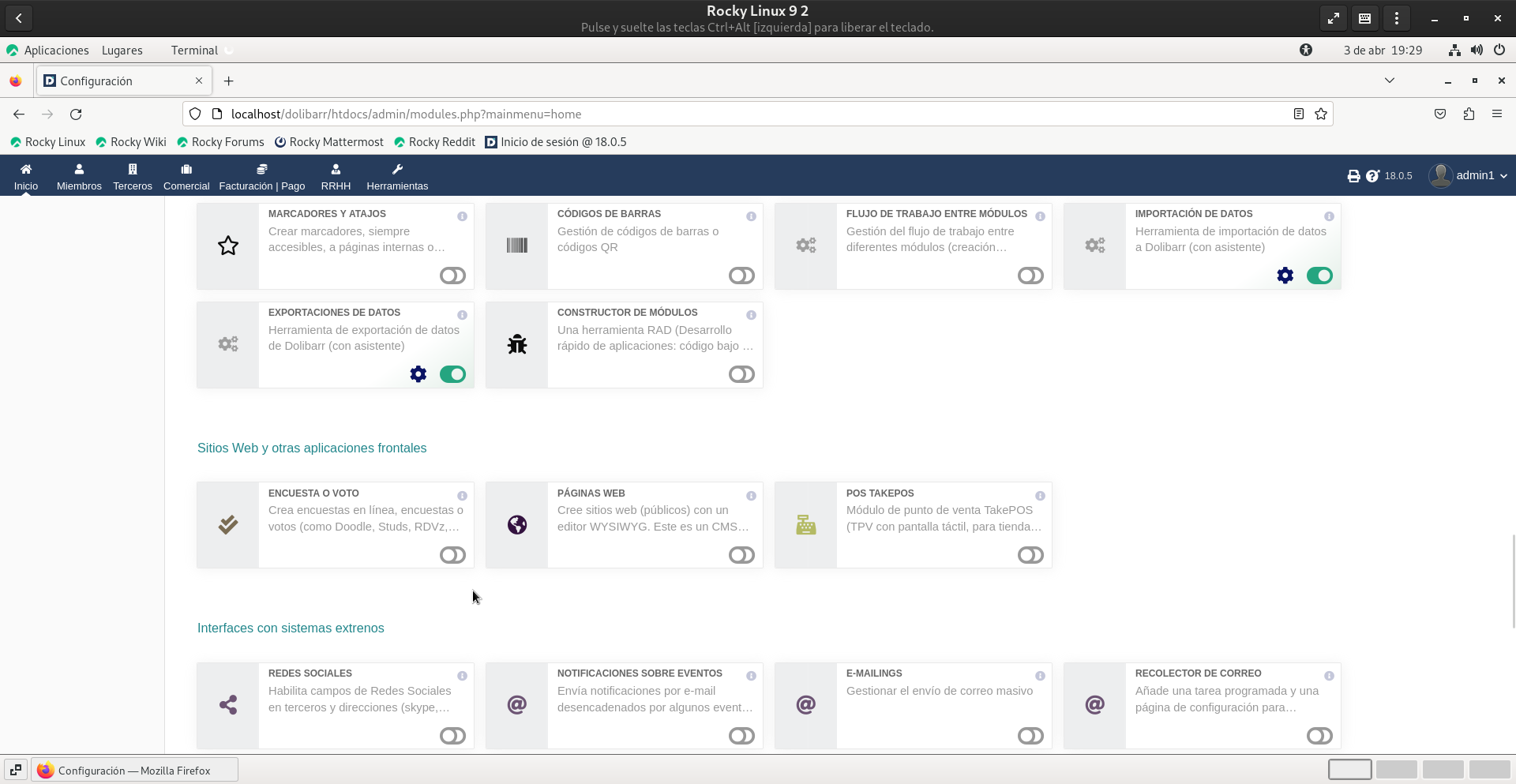
Task: Open the Firefox tab list chevron
Action: (1390, 81)
